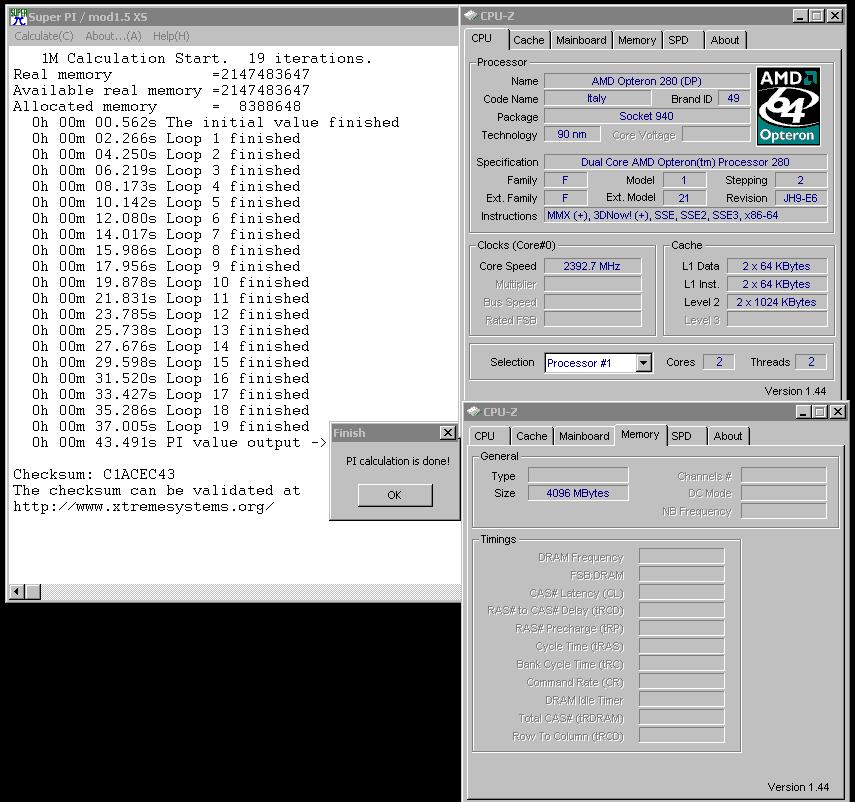Click the Technology value '90 nm'

pyautogui.click(x=572, y=134)
